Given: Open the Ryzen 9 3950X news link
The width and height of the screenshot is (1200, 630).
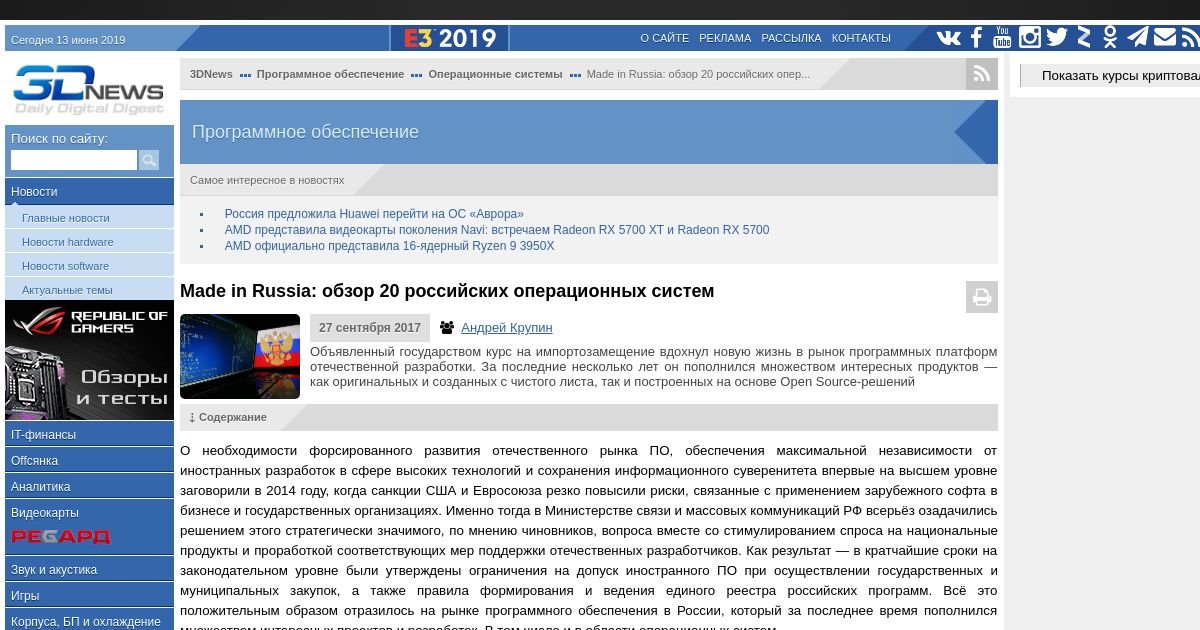Looking at the screenshot, I should point(389,246).
